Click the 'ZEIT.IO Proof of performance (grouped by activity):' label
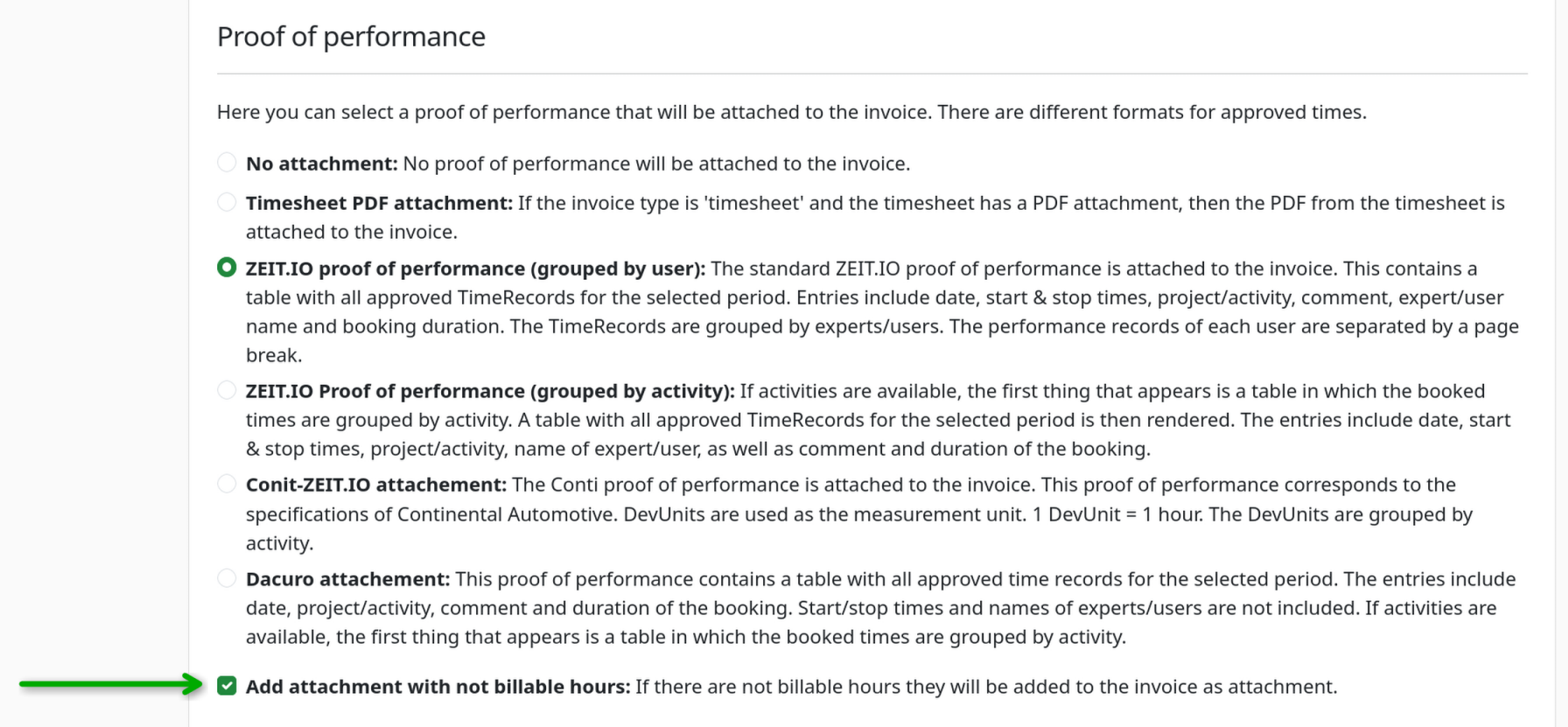The width and height of the screenshot is (1568, 727). 490,391
